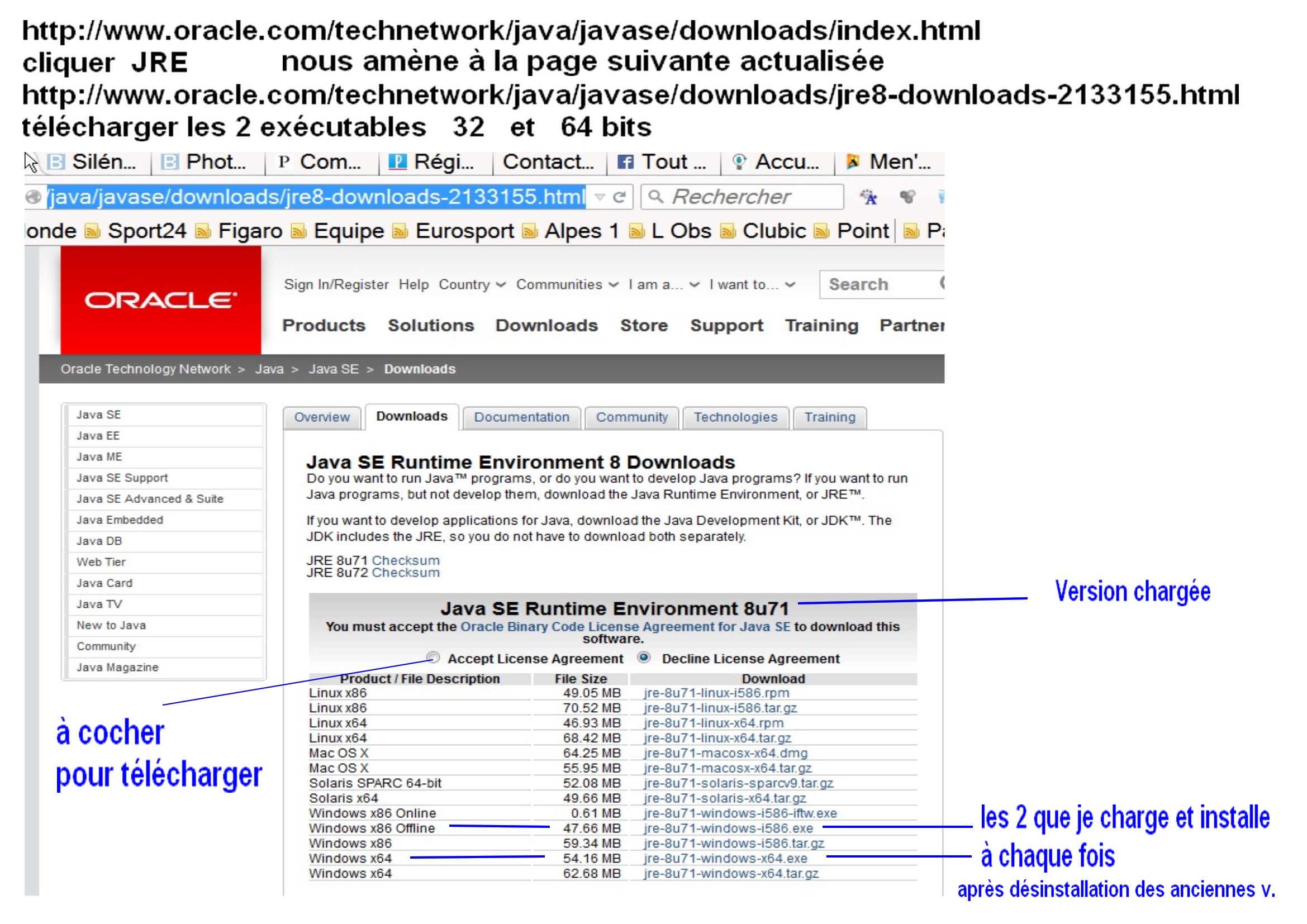Switch to the Overview tab
The height and width of the screenshot is (924, 1307).
pos(322,418)
